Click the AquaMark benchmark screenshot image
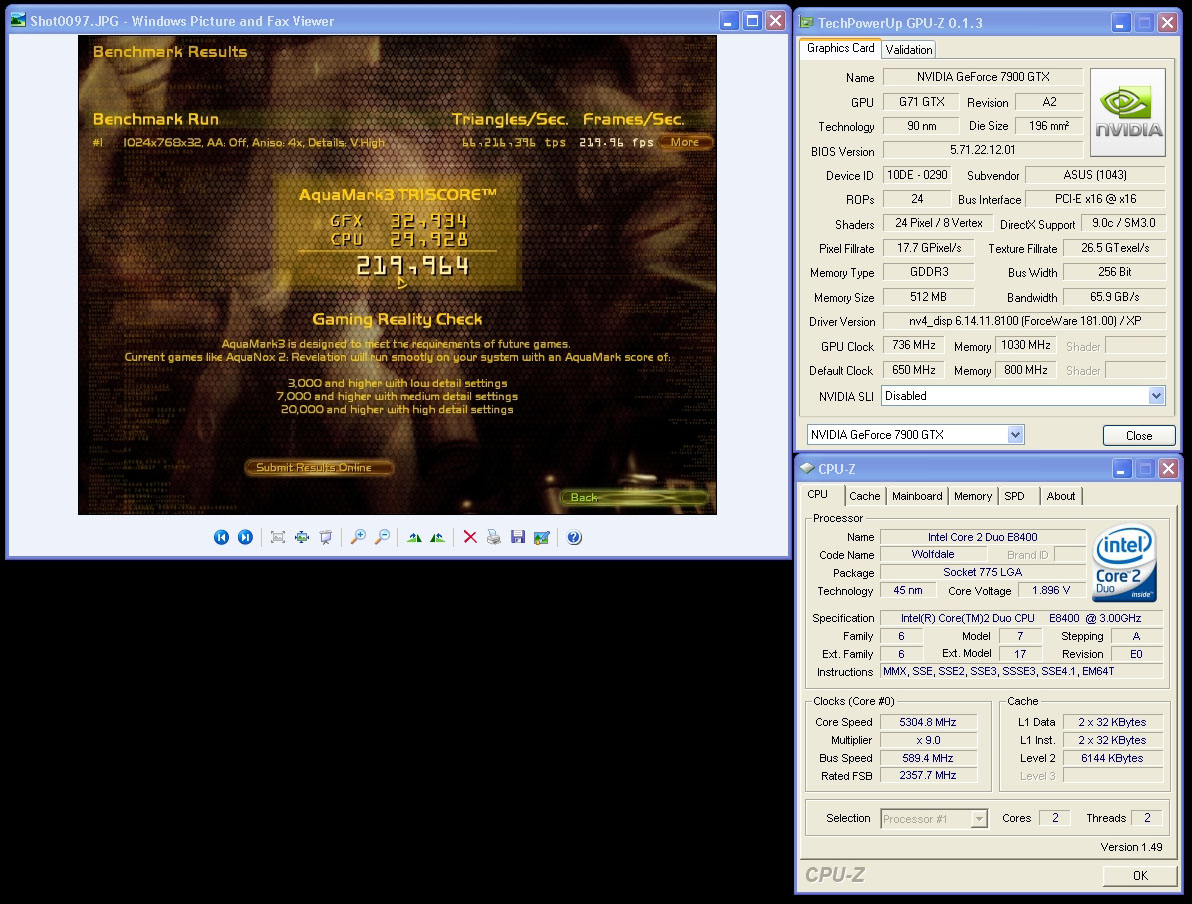Image resolution: width=1192 pixels, height=904 pixels. pos(397,275)
